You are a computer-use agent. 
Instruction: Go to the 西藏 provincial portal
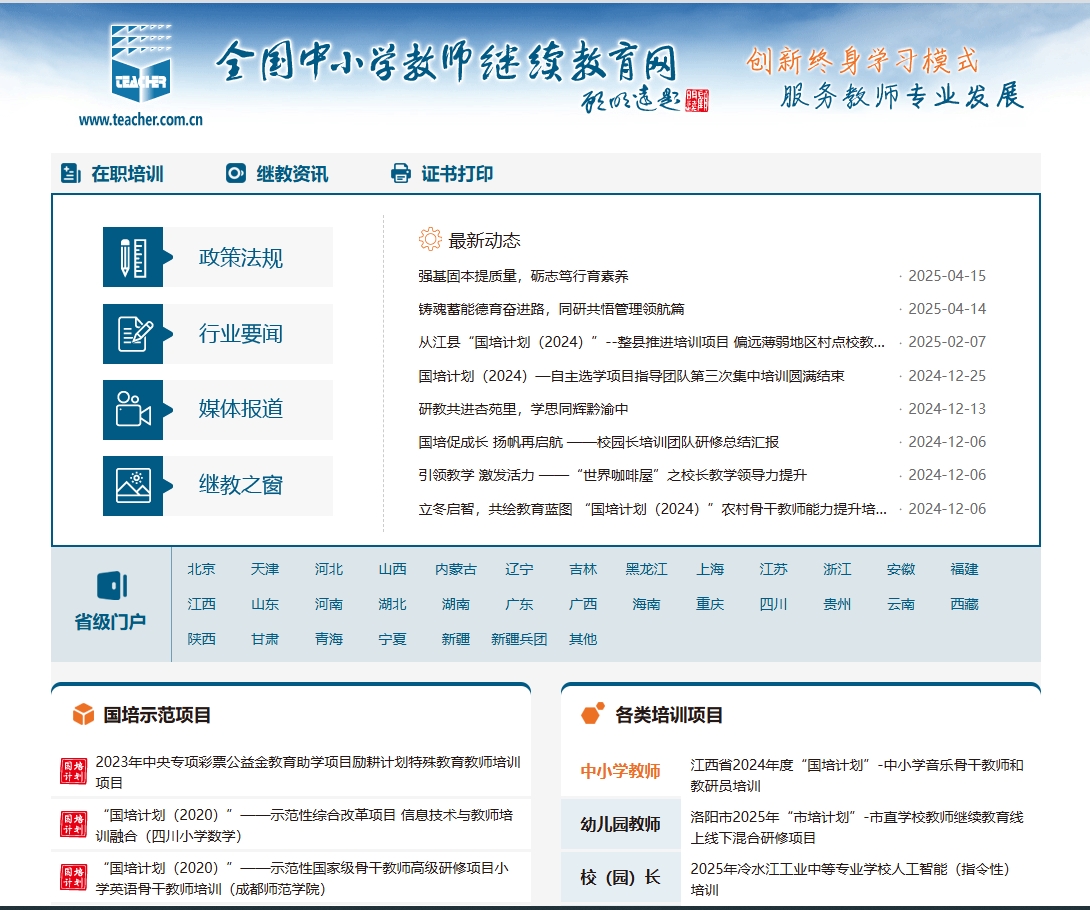point(964,604)
